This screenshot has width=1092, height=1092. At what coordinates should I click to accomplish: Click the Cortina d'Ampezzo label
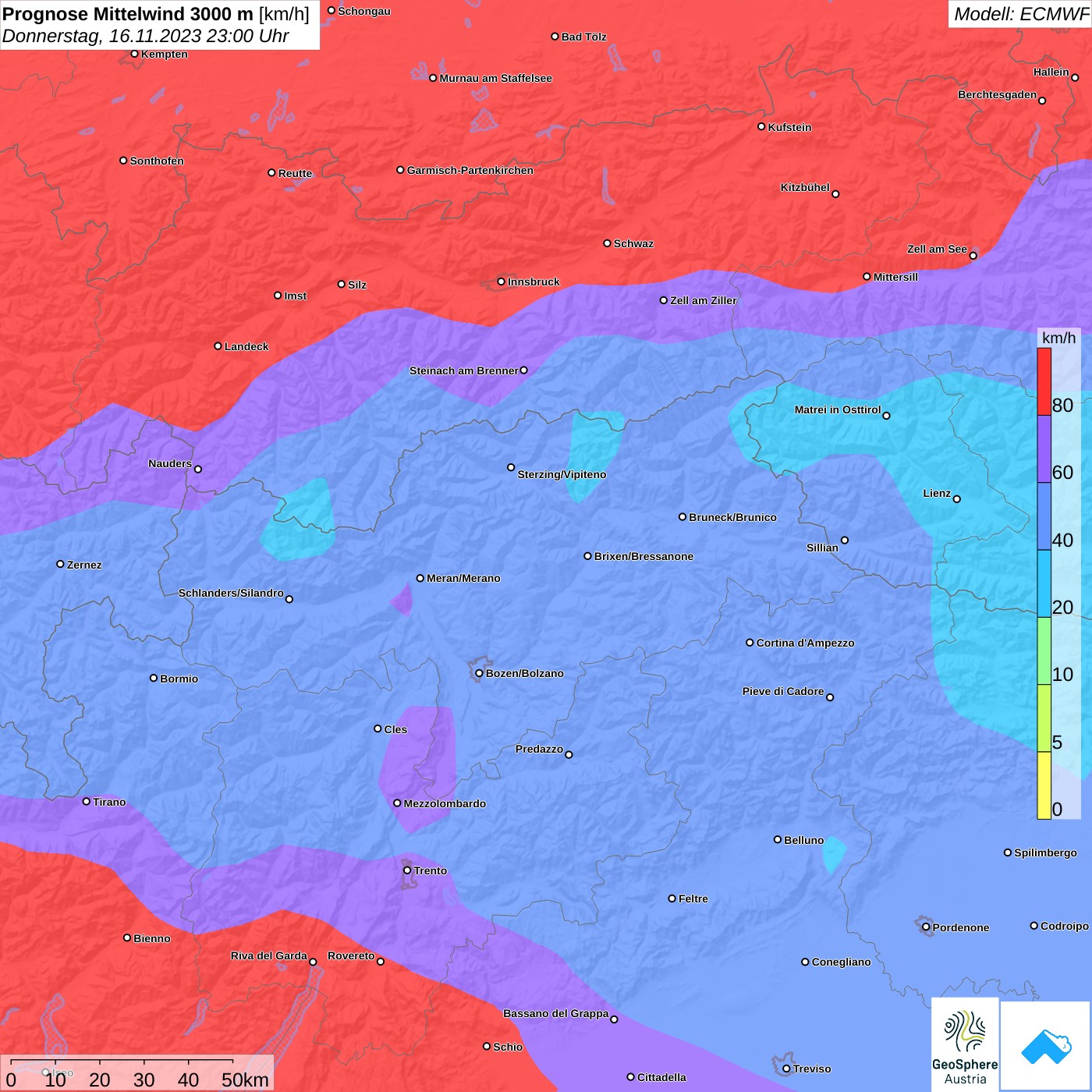[805, 643]
